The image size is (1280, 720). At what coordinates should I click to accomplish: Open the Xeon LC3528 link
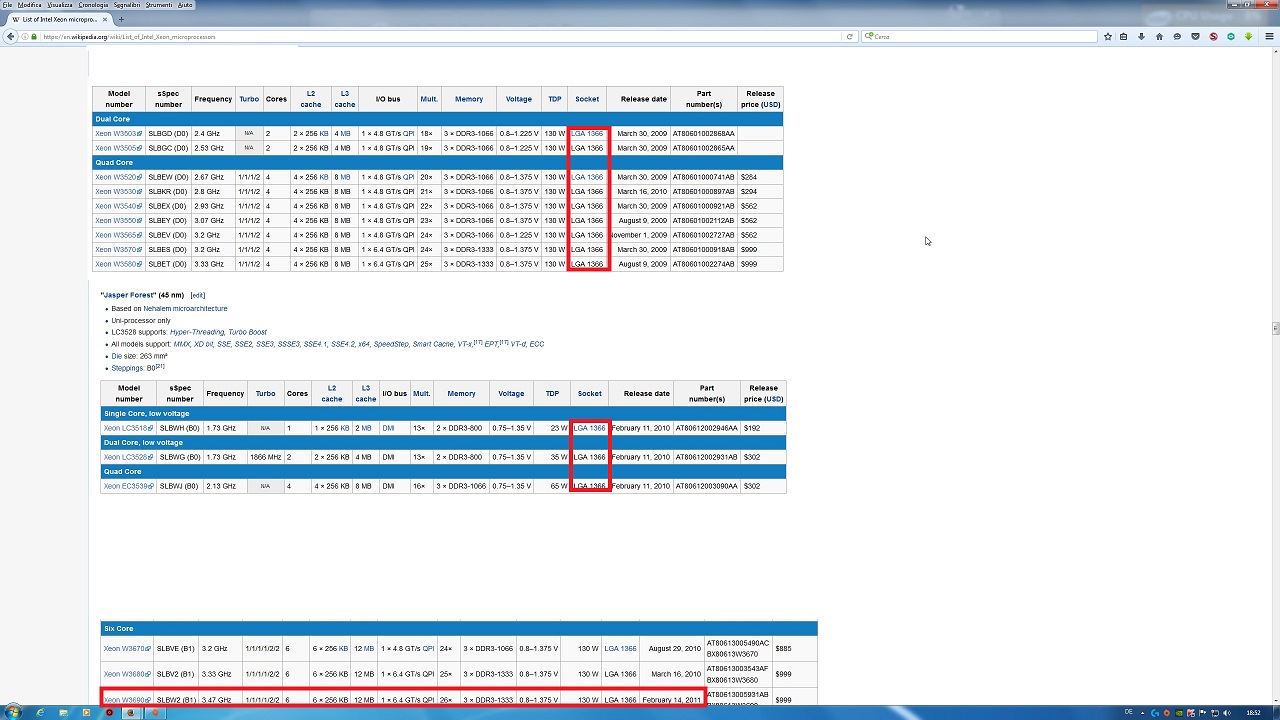[128, 457]
